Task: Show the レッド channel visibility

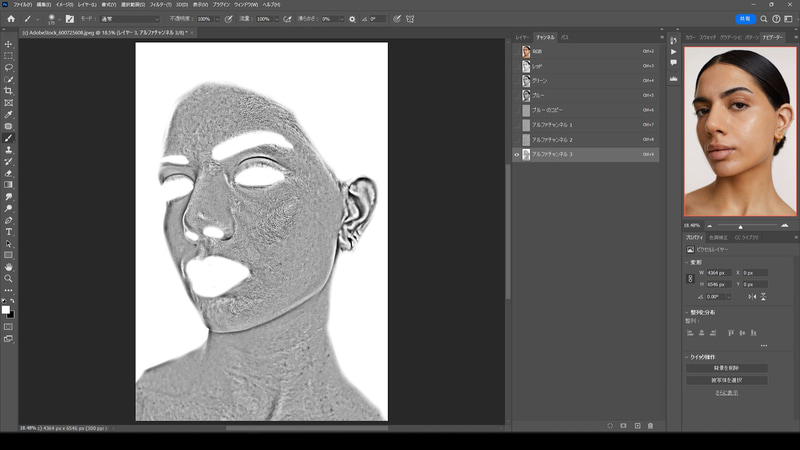Action: [516, 66]
